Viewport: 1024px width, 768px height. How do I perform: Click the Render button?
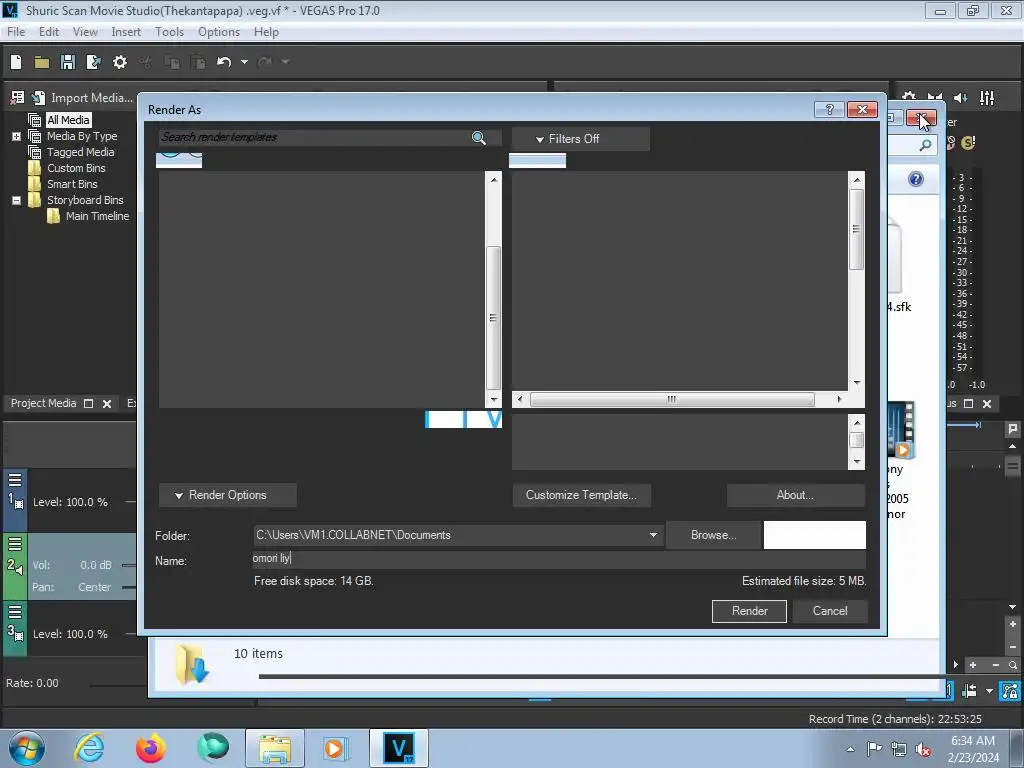(749, 611)
